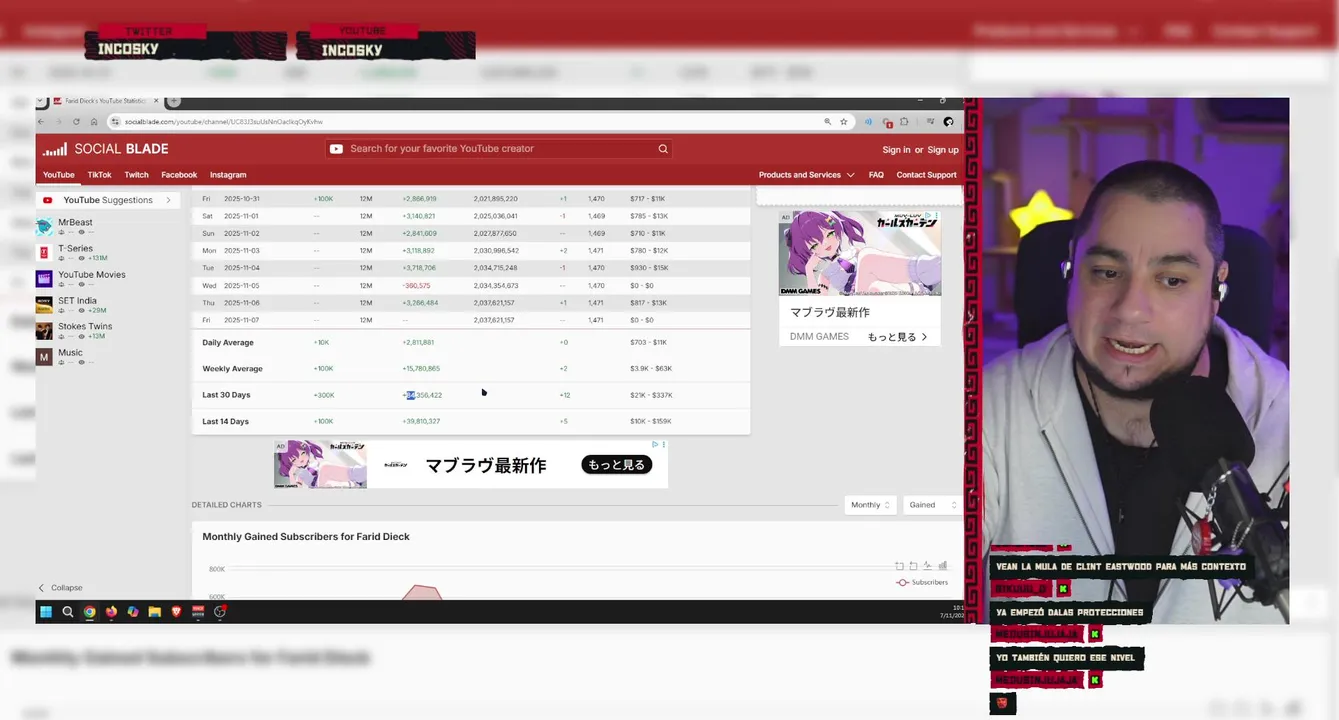The width and height of the screenshot is (1339, 720).
Task: Click the magnifier icon in the creator search field
Action: pyautogui.click(x=663, y=149)
